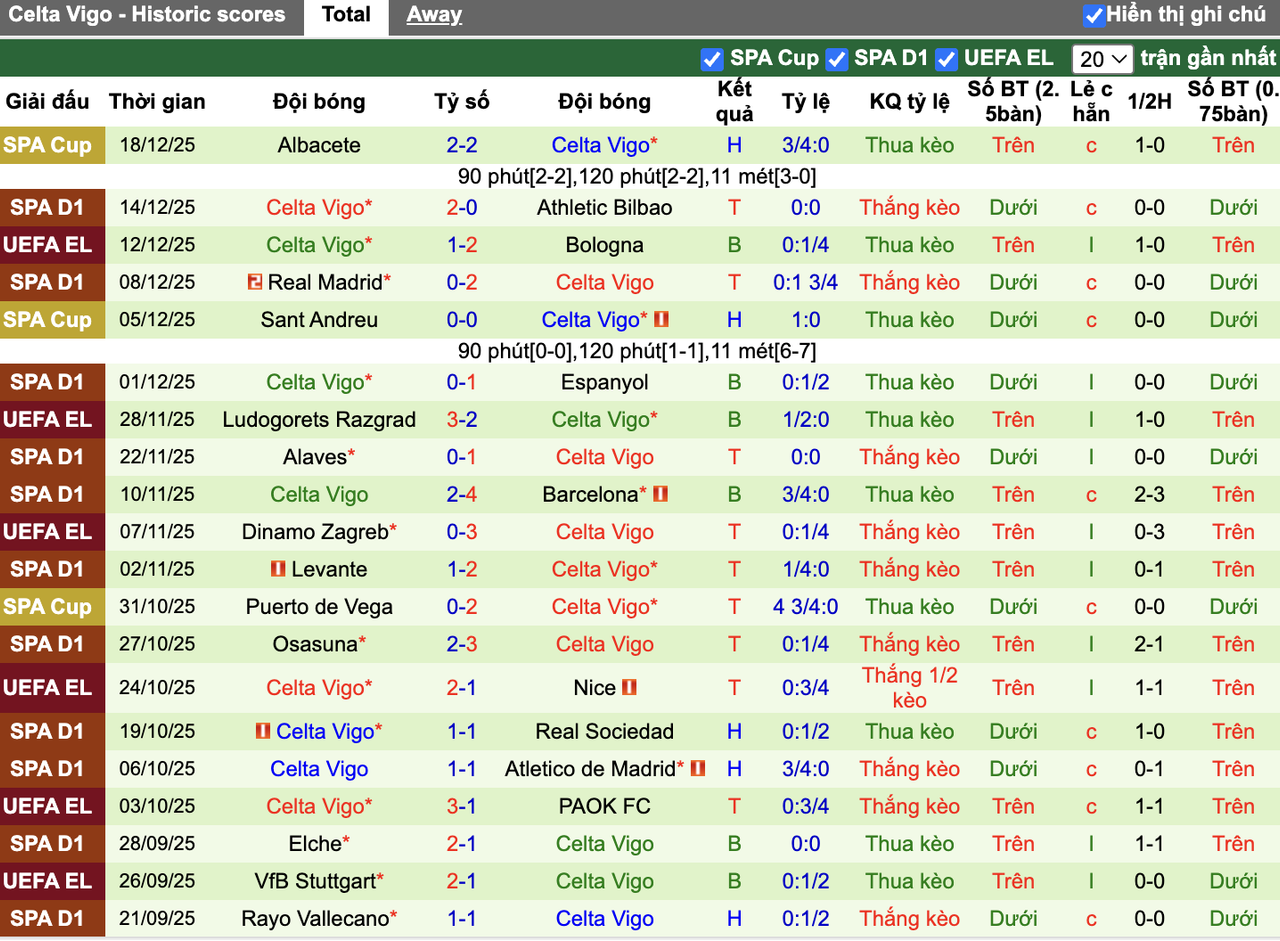Click red card icon beside Atletico de Madrid
Image resolution: width=1280 pixels, height=941 pixels.
[698, 769]
